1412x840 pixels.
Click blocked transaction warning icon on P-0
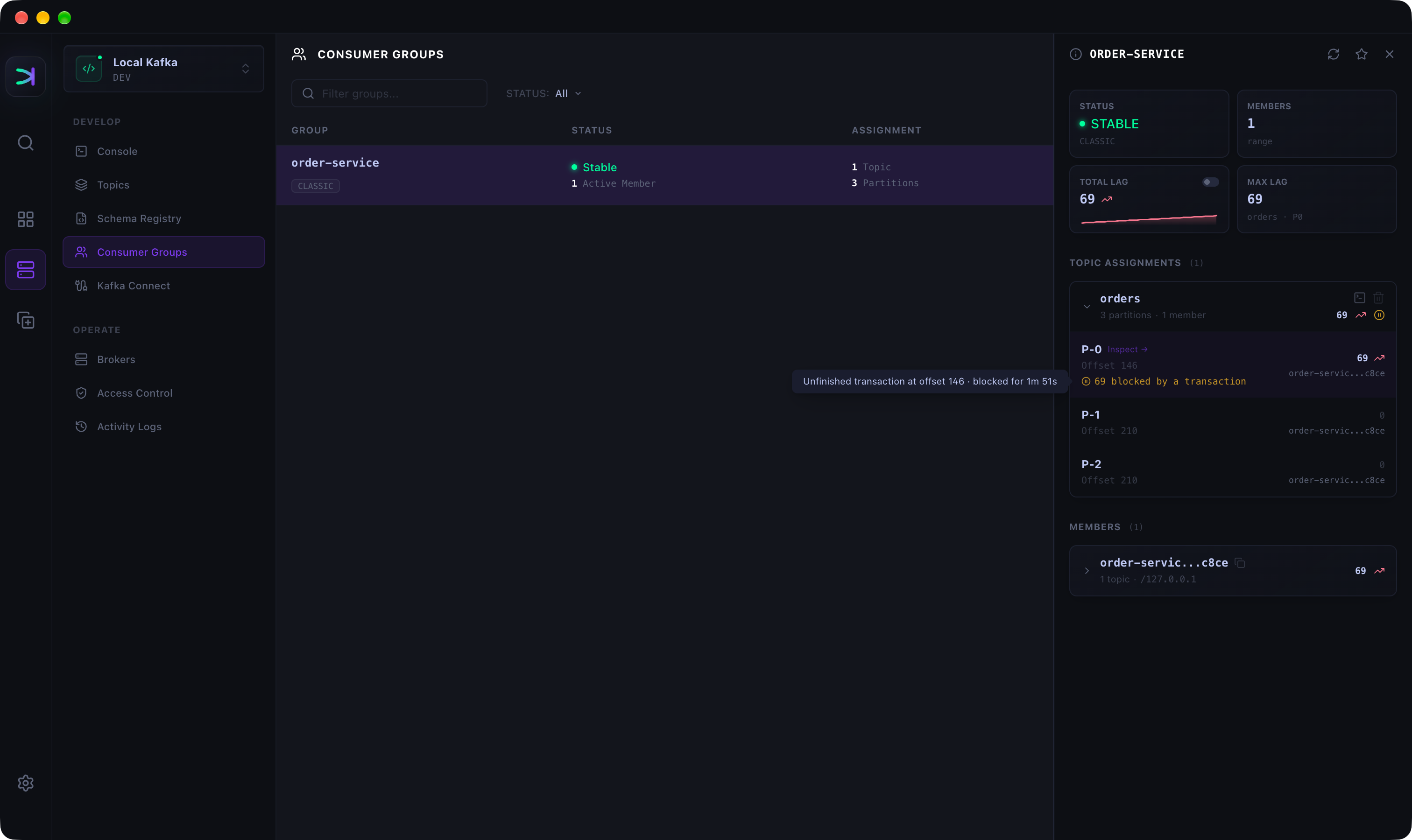tap(1086, 382)
